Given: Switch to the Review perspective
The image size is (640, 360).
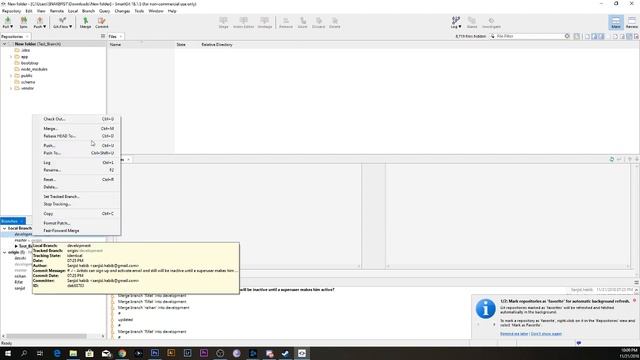Looking at the screenshot, I should (632, 22).
